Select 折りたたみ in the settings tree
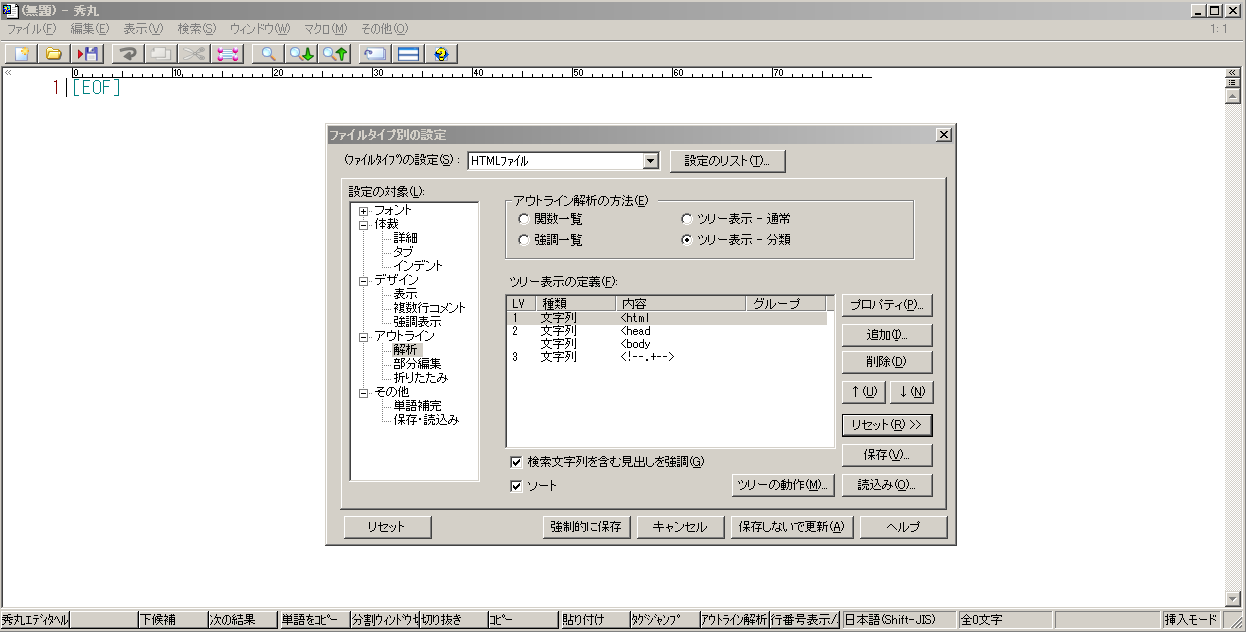 [x=420, y=378]
